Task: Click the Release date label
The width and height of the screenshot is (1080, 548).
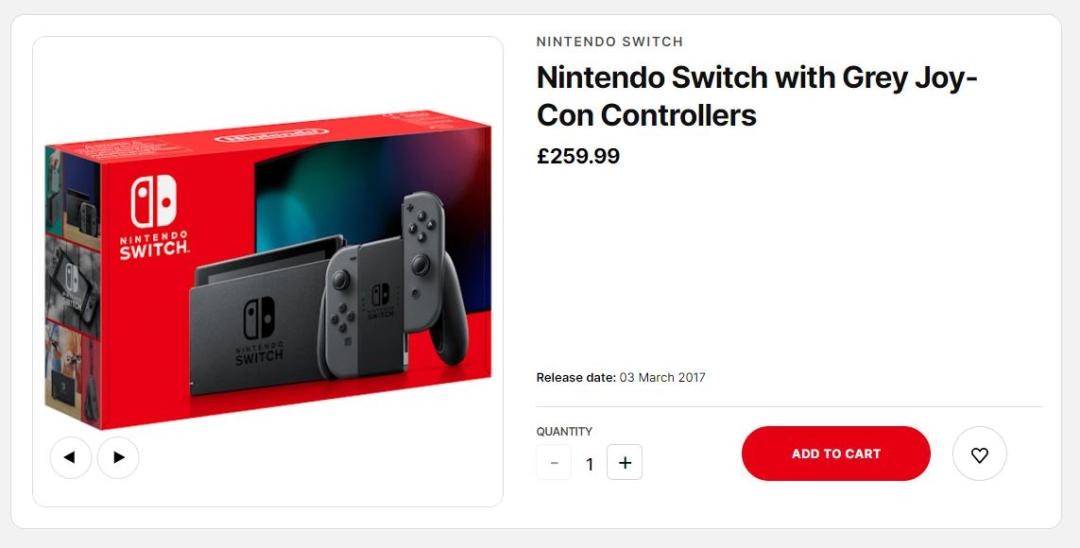Action: [576, 378]
